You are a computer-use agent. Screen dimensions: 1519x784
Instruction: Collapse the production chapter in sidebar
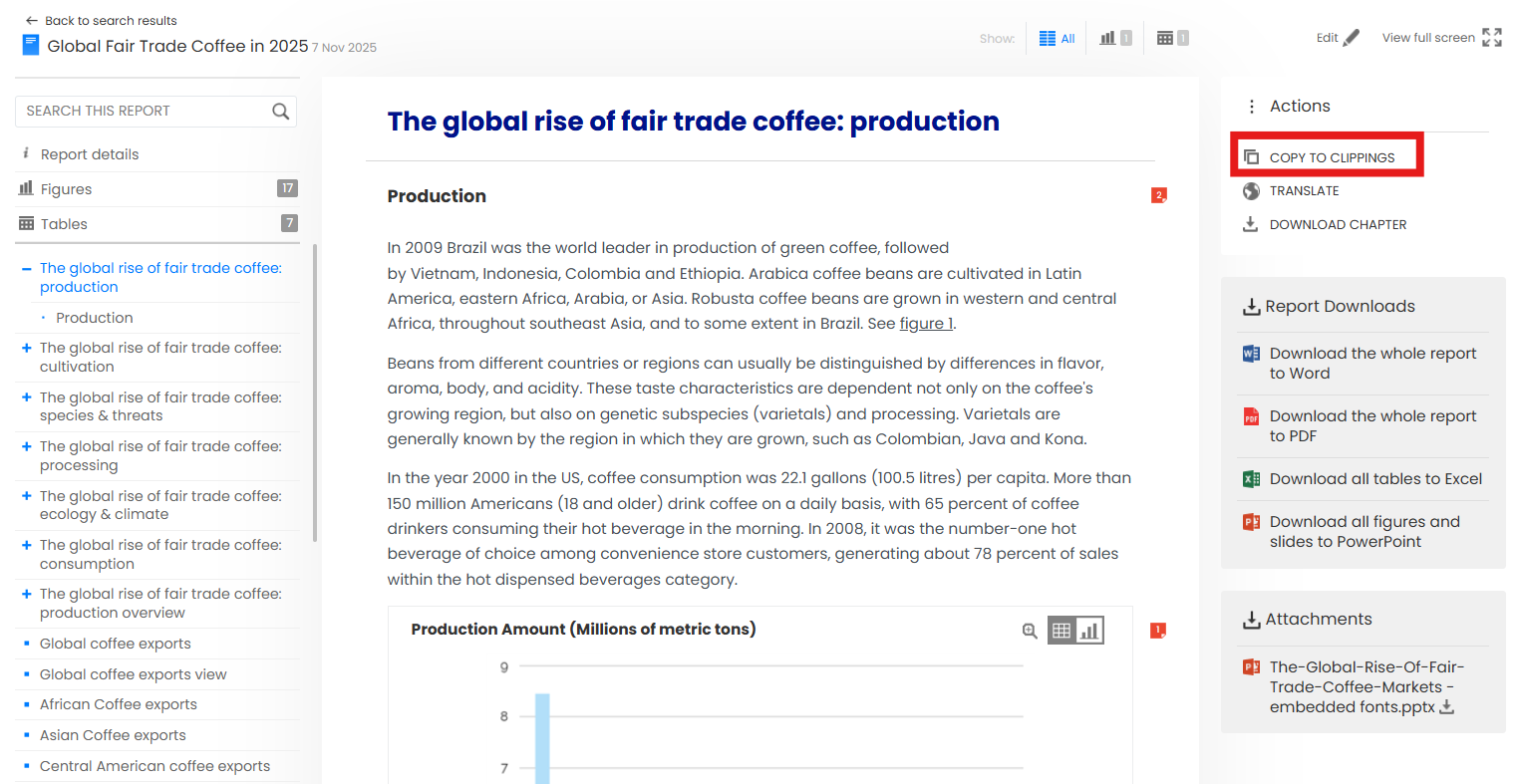[x=27, y=268]
